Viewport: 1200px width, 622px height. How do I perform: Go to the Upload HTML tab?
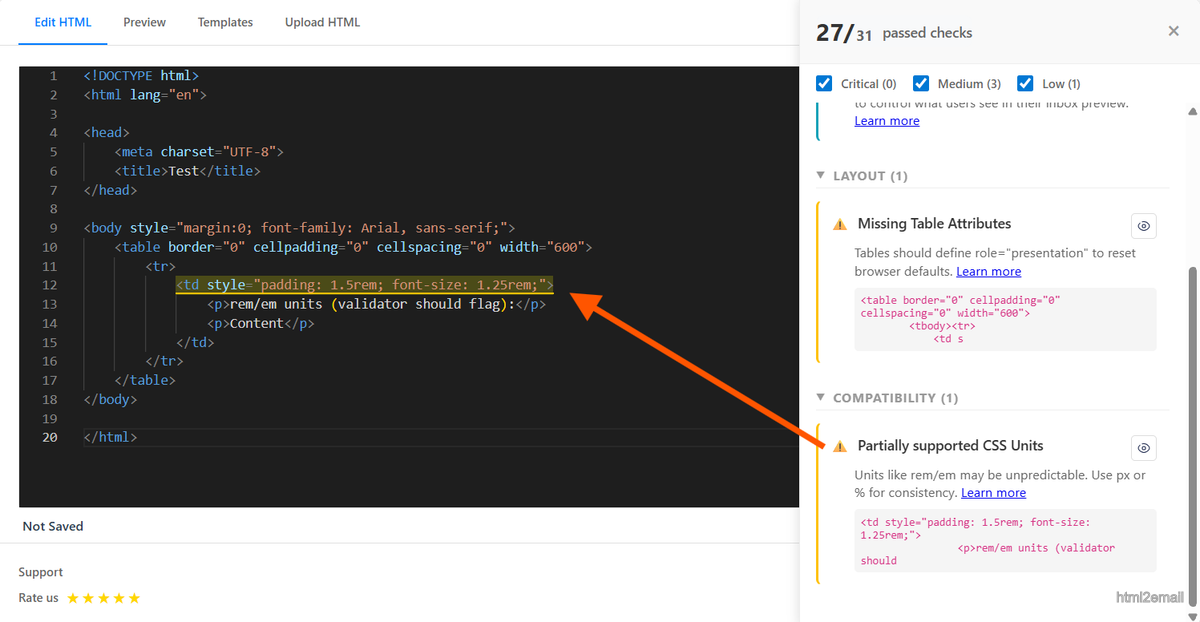coord(322,21)
